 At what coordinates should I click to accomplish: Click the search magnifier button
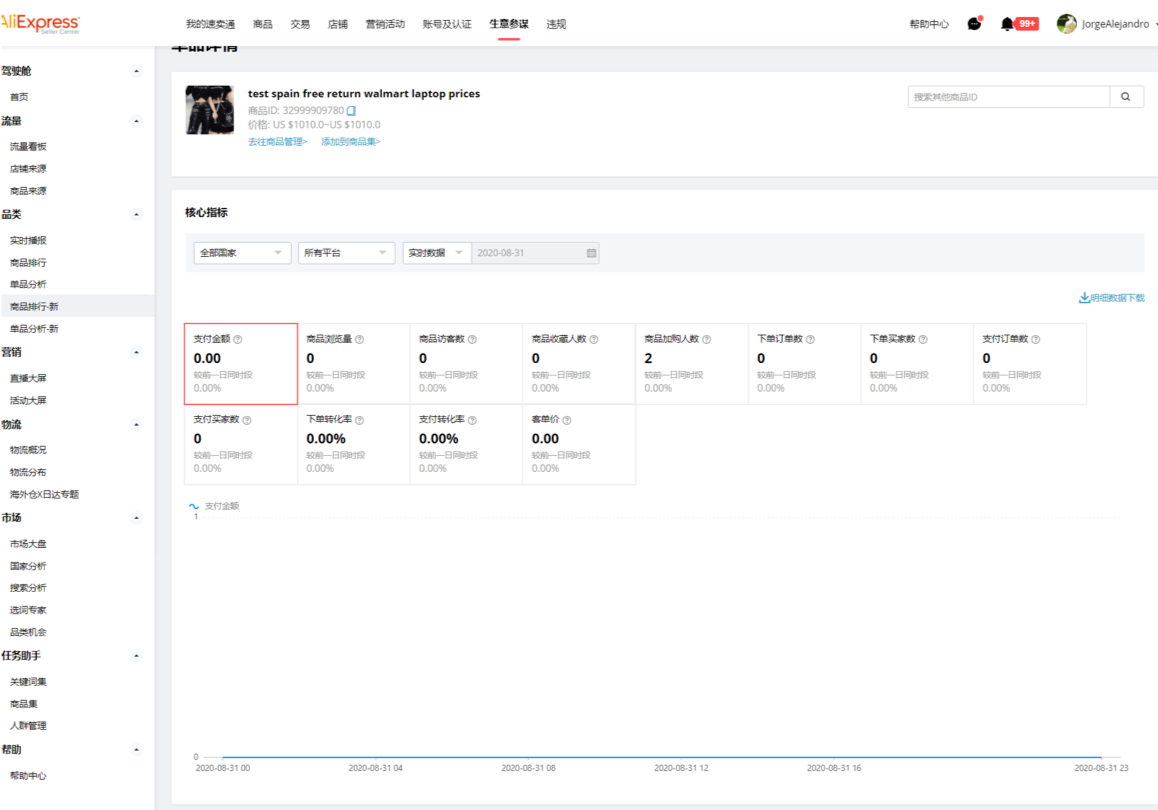[x=1126, y=97]
